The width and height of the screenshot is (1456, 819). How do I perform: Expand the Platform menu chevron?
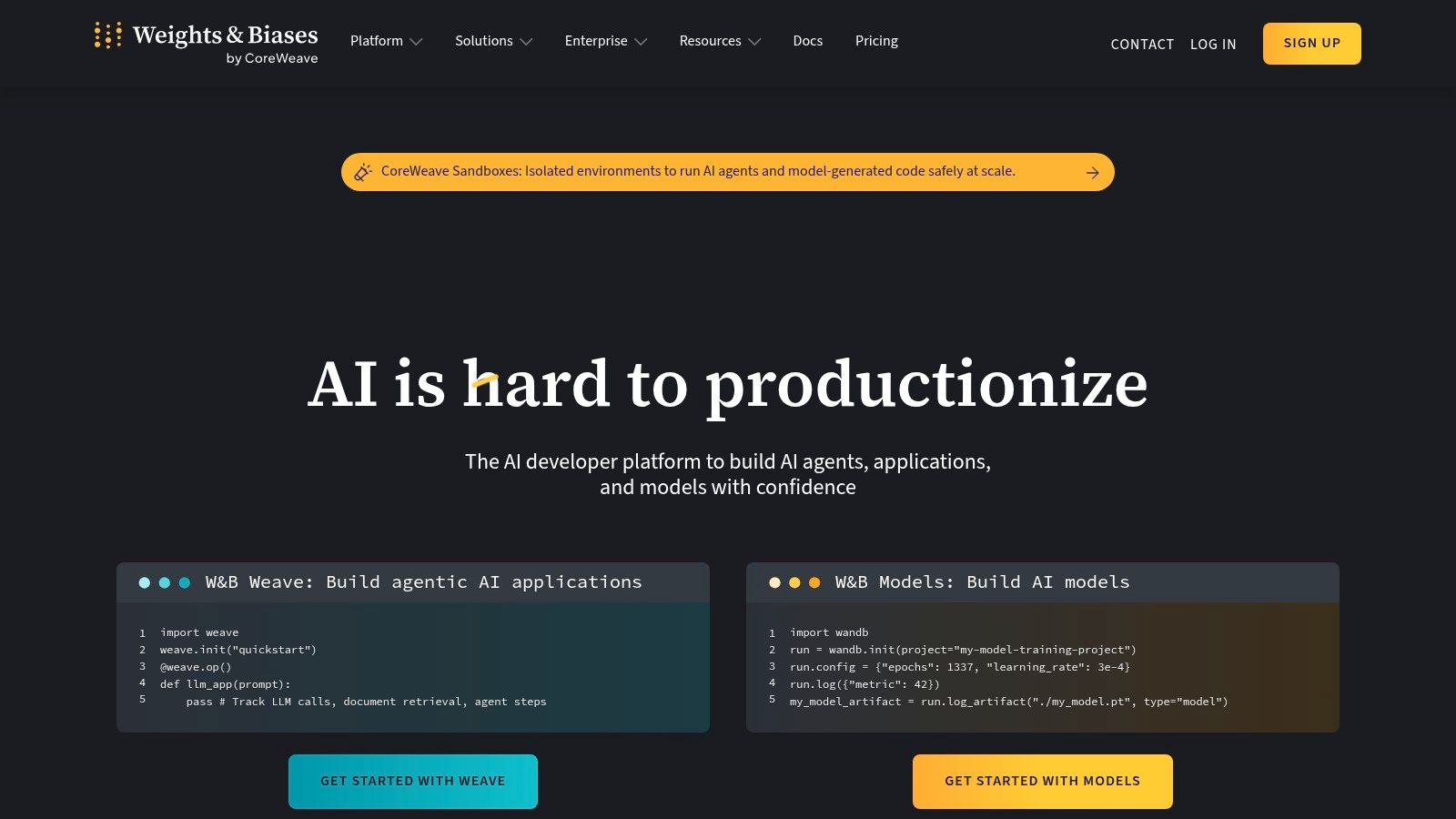pos(417,42)
